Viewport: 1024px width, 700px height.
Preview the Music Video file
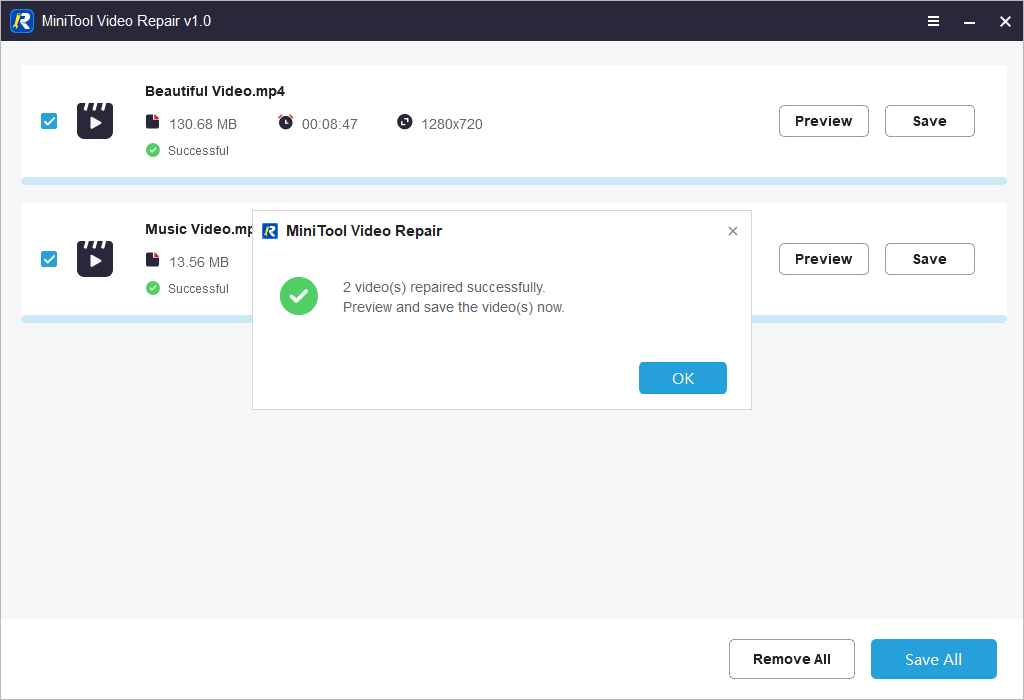pos(824,259)
